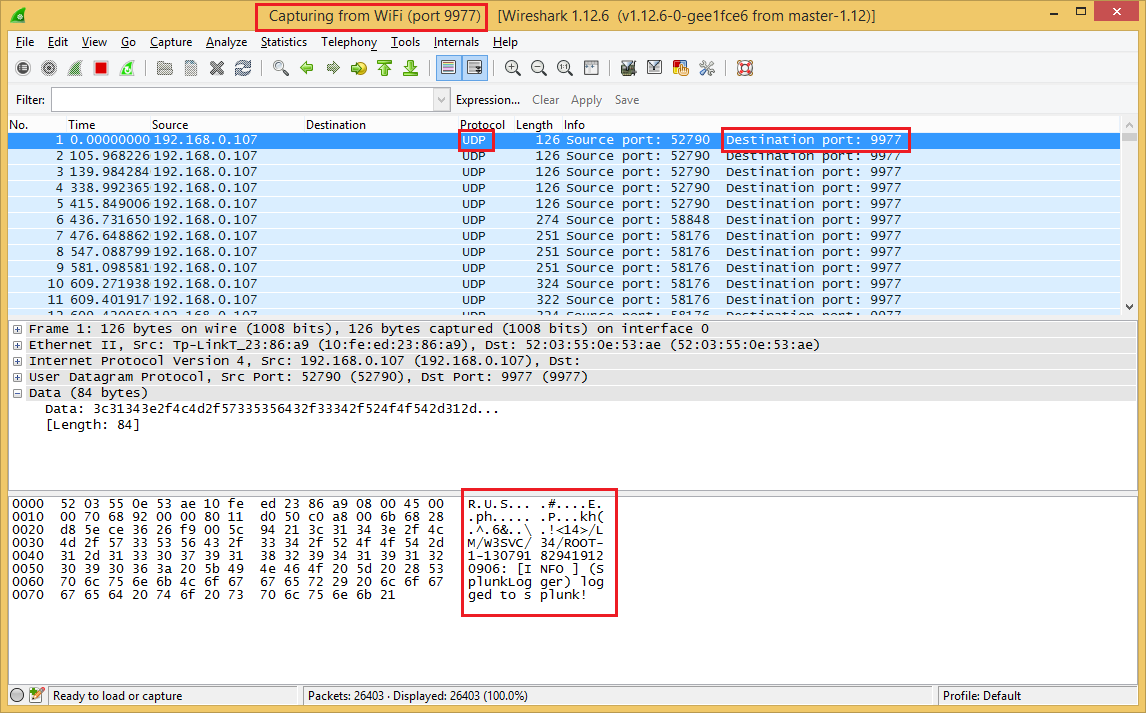Toggle packet list colorizing

[448, 68]
